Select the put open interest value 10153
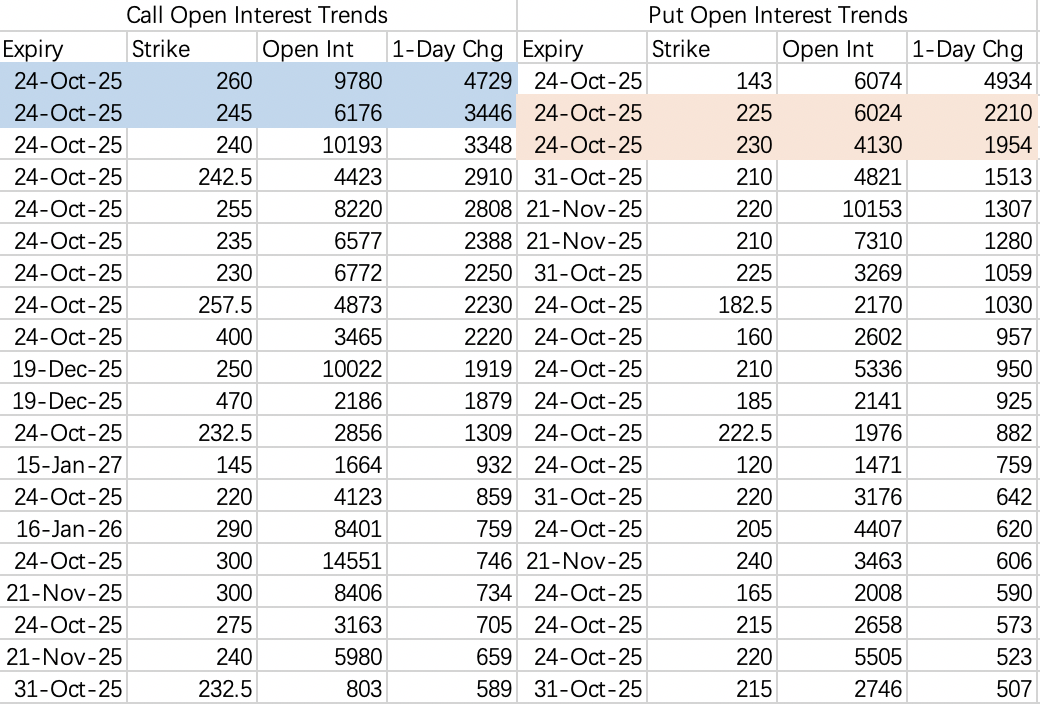Viewport: 1040px width, 704px height. click(x=842, y=208)
